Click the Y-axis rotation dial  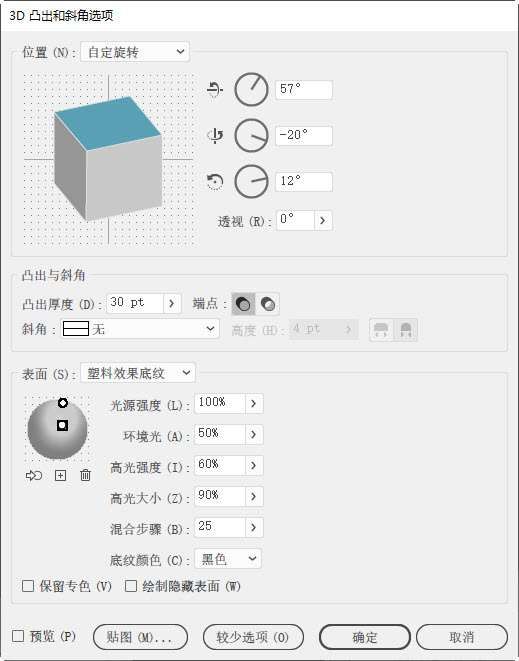(251, 136)
